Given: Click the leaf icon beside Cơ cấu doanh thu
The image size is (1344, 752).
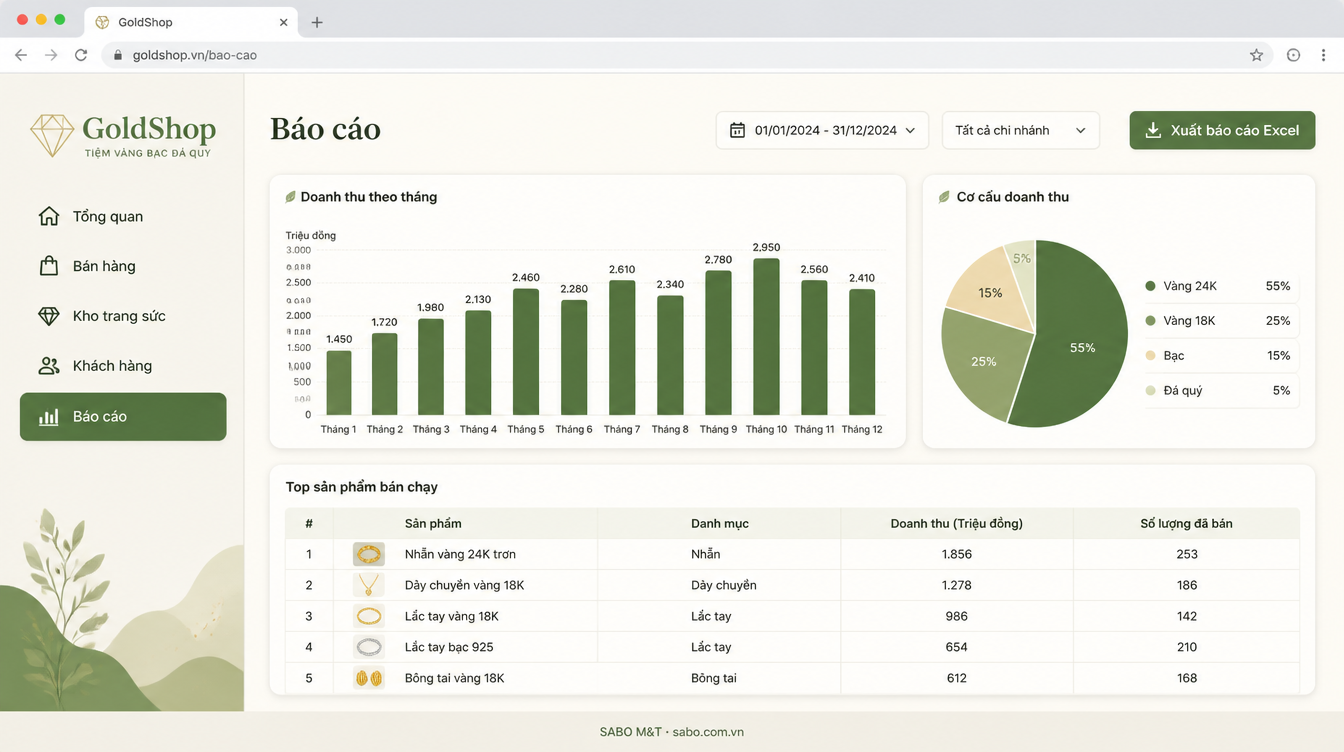Looking at the screenshot, I should pos(944,197).
